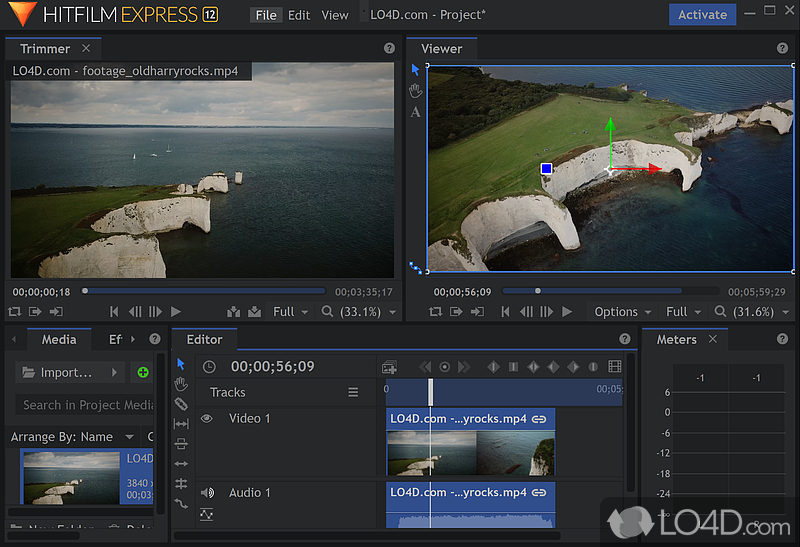The width and height of the screenshot is (800, 547).
Task: Toggle snapping in Editor toolbar
Action: point(181,484)
